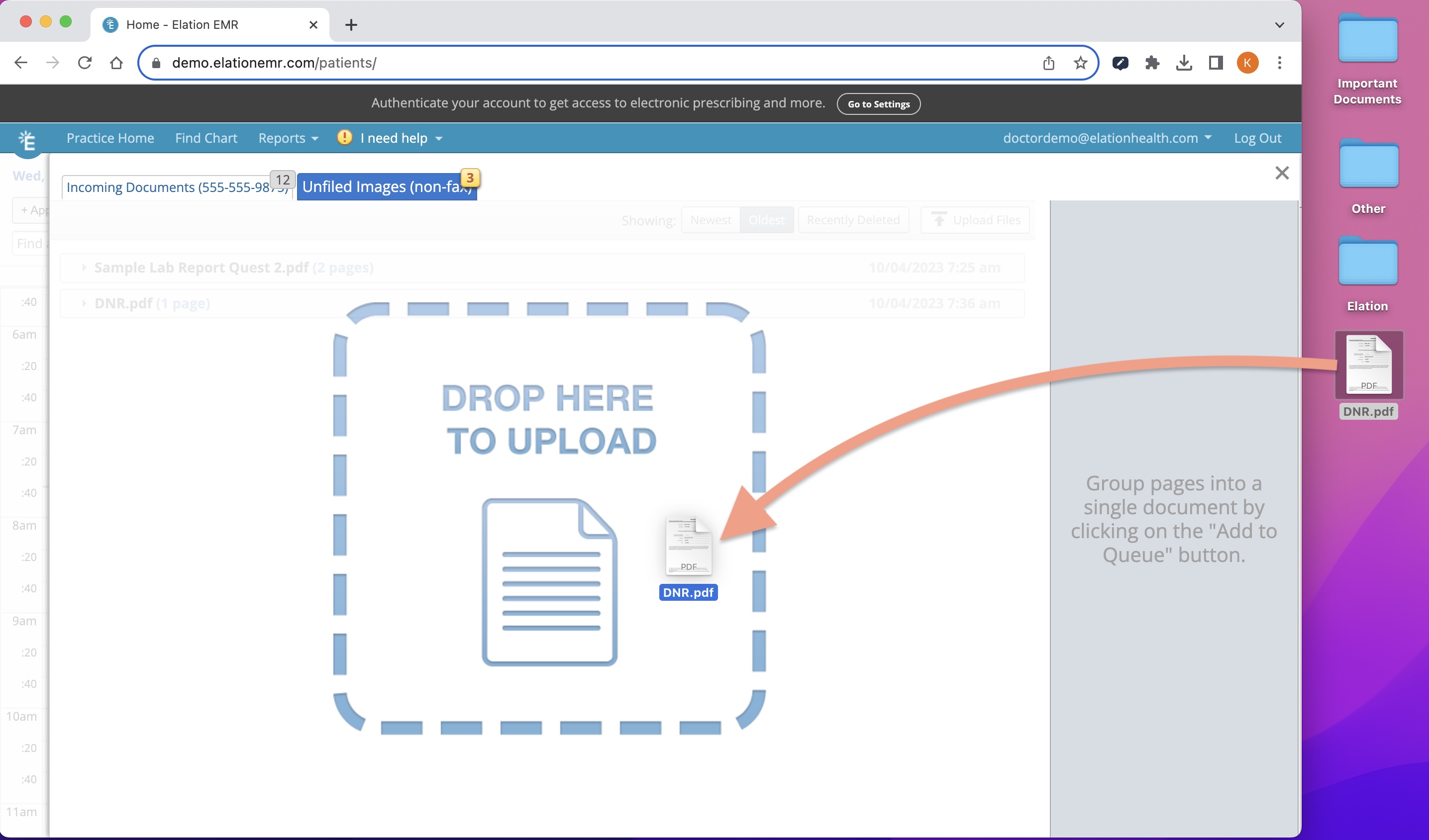Expand Sample Lab Report Quest 2.pdf row
1429x840 pixels.
point(84,268)
